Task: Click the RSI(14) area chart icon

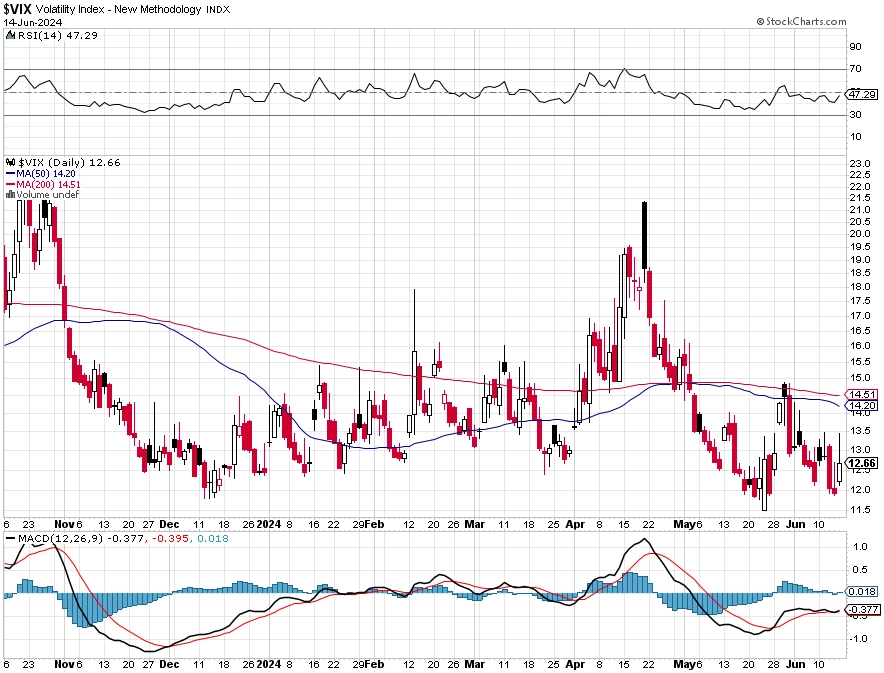Action: [10, 36]
